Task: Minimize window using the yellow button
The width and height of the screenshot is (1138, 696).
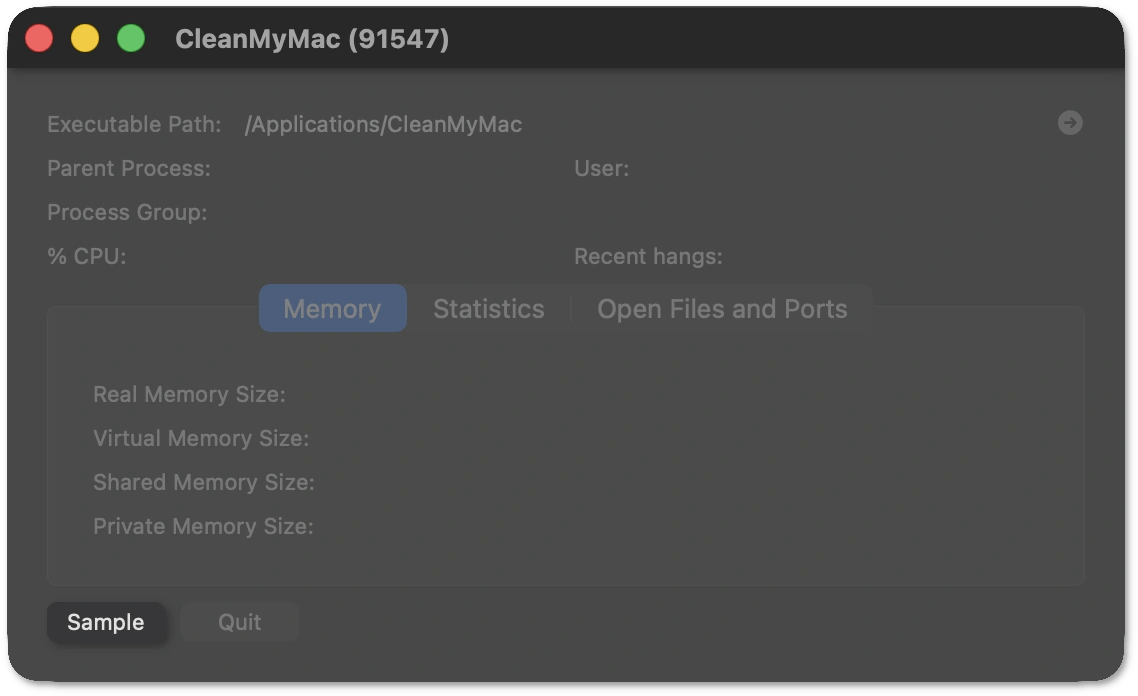Action: click(x=85, y=38)
